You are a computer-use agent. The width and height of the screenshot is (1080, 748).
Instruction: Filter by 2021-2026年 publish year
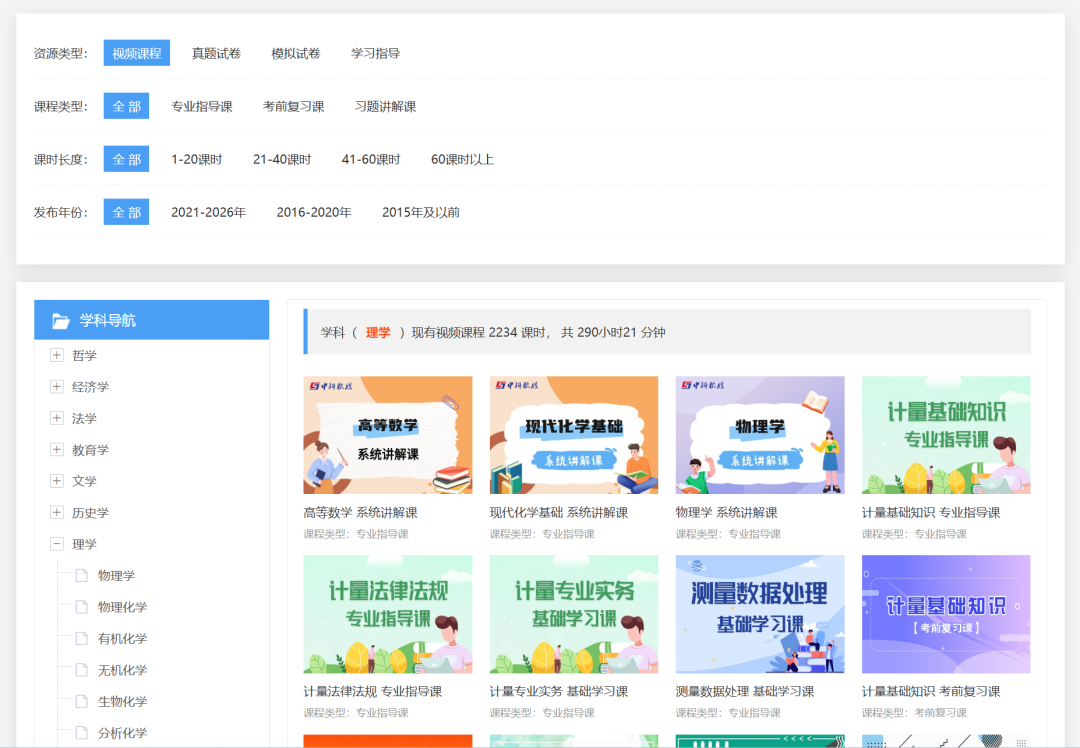pos(208,212)
